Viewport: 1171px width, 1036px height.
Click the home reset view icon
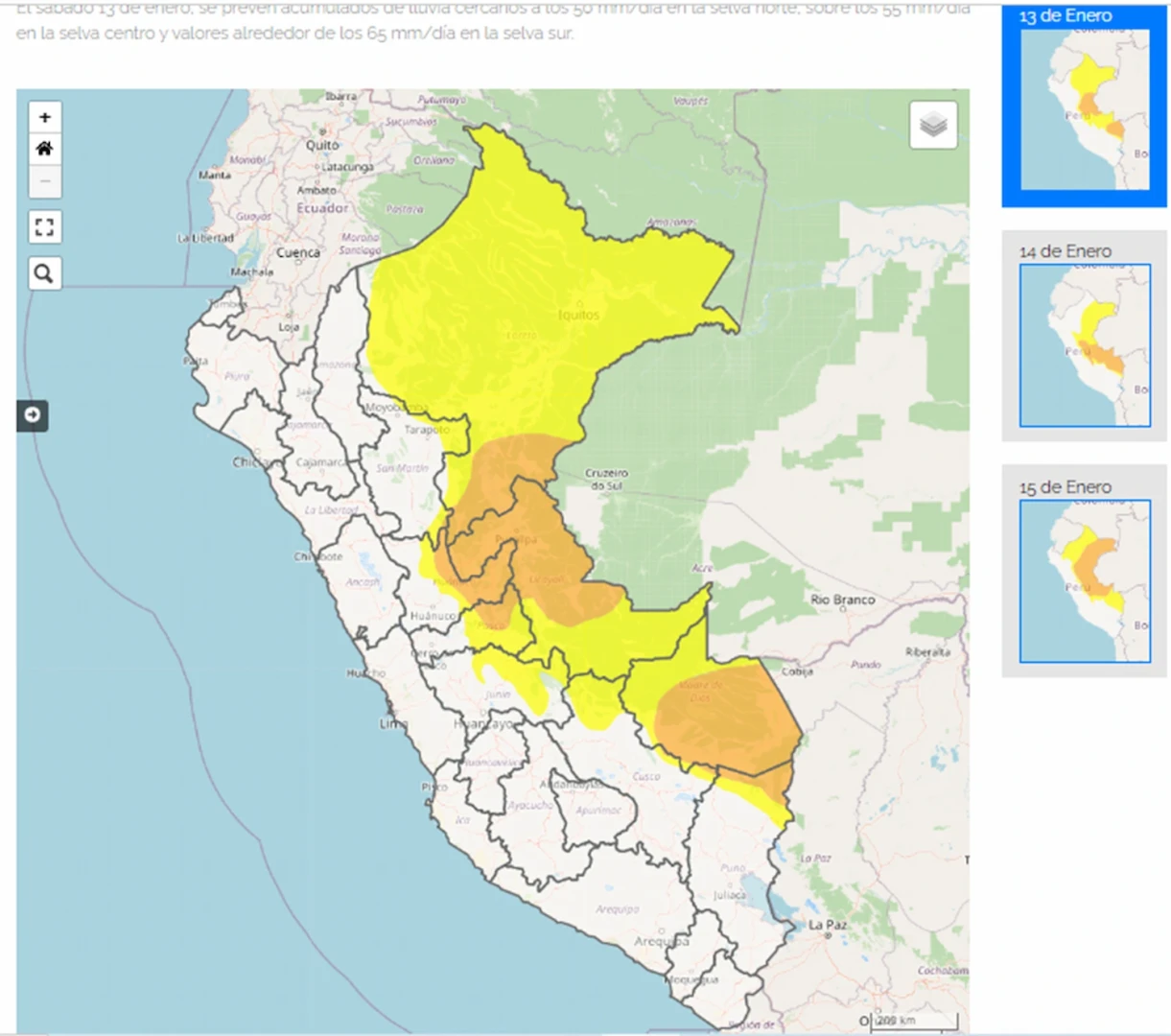pos(44,149)
